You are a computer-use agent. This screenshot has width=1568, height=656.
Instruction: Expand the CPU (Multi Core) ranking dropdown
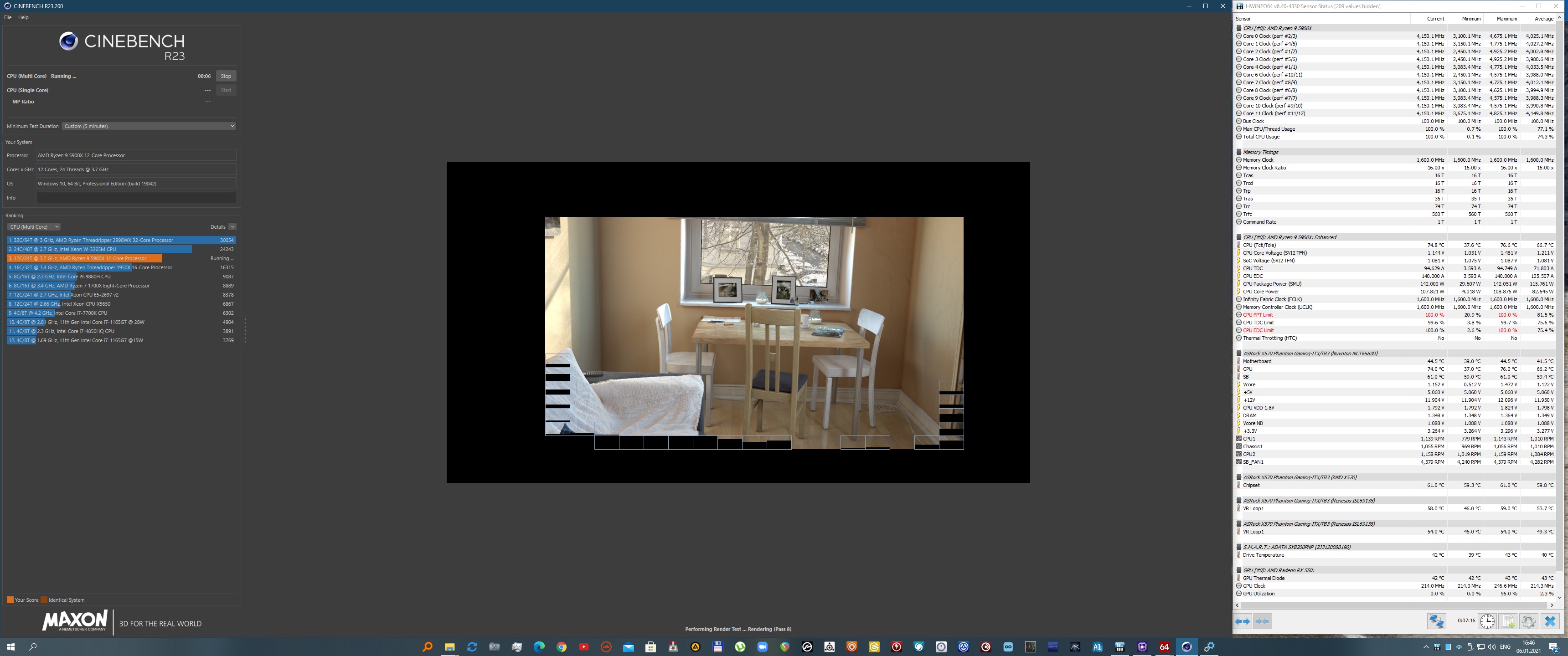coord(34,227)
